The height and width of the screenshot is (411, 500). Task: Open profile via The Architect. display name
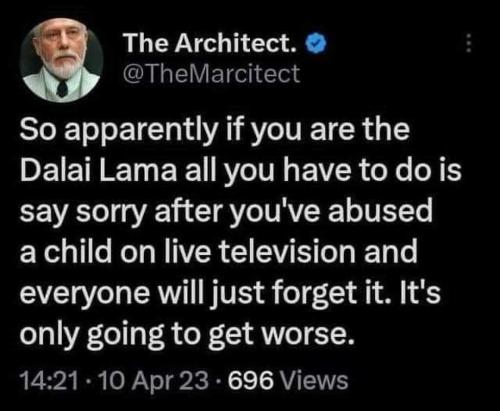pos(210,43)
